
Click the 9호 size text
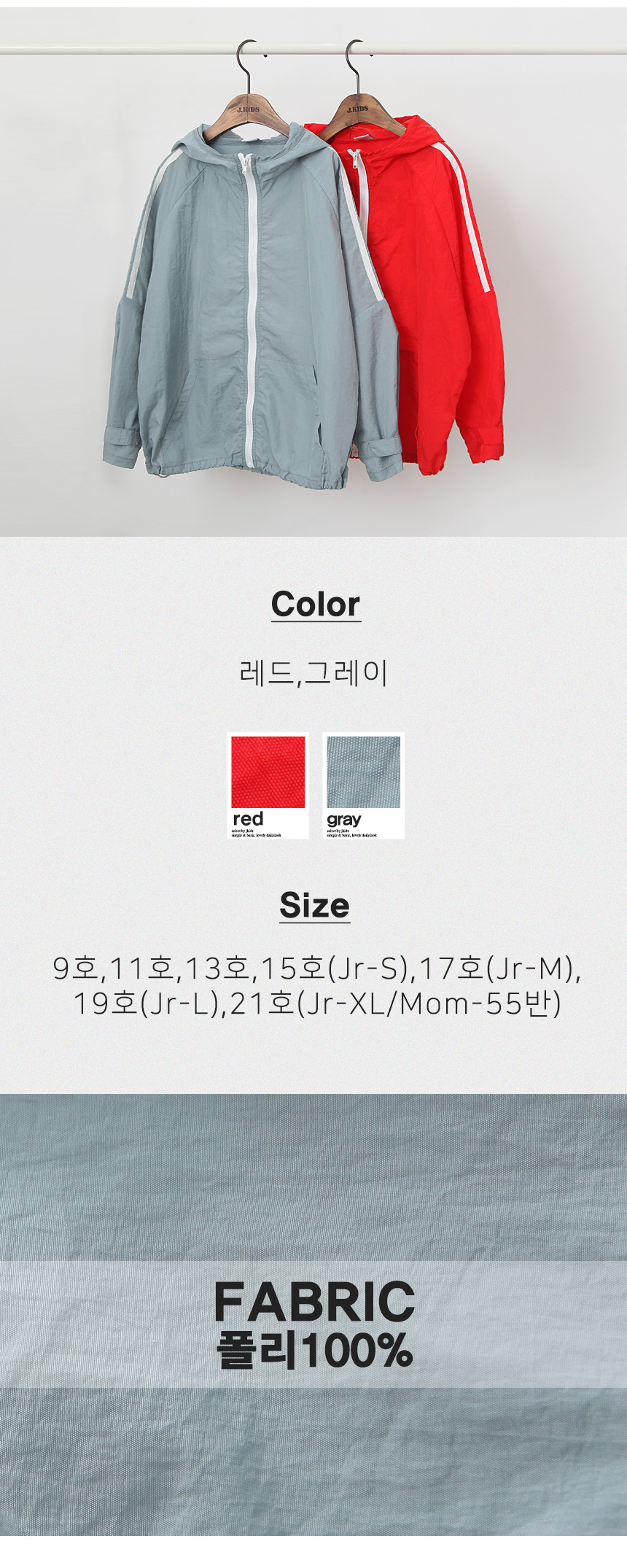pyautogui.click(x=76, y=968)
